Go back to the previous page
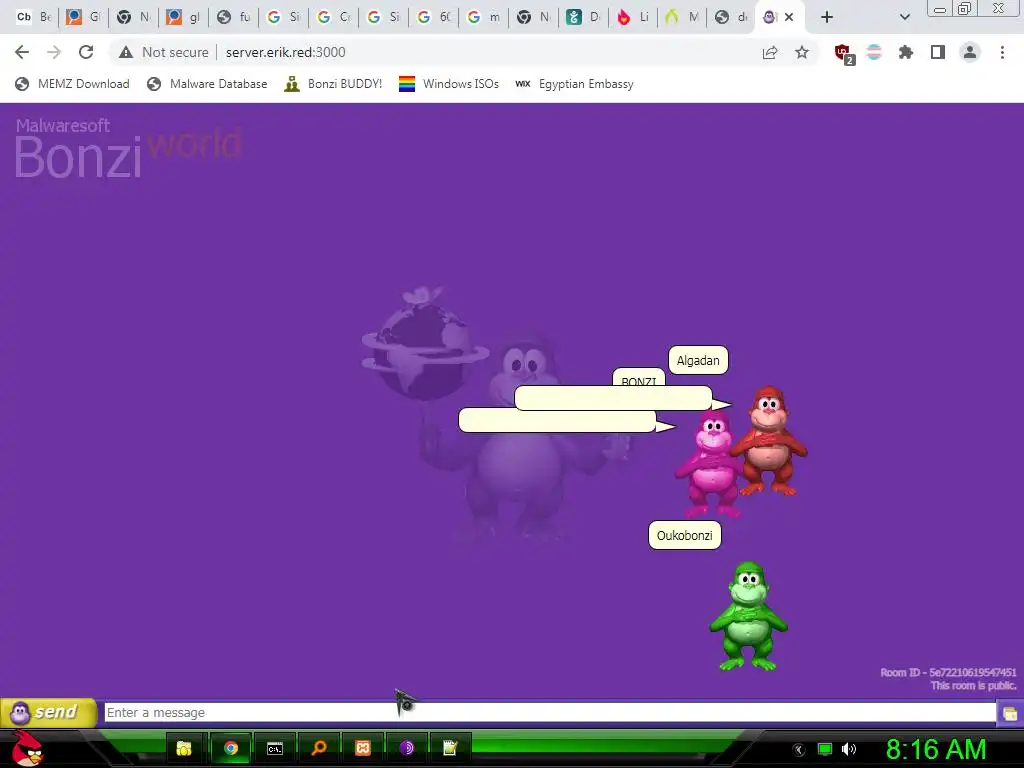The width and height of the screenshot is (1024, 768). coord(22,52)
